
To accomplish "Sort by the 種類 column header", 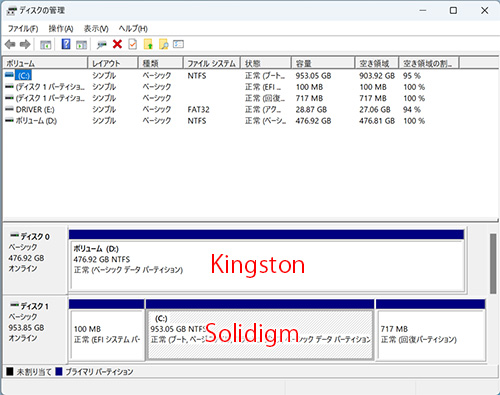I will tap(161, 63).
